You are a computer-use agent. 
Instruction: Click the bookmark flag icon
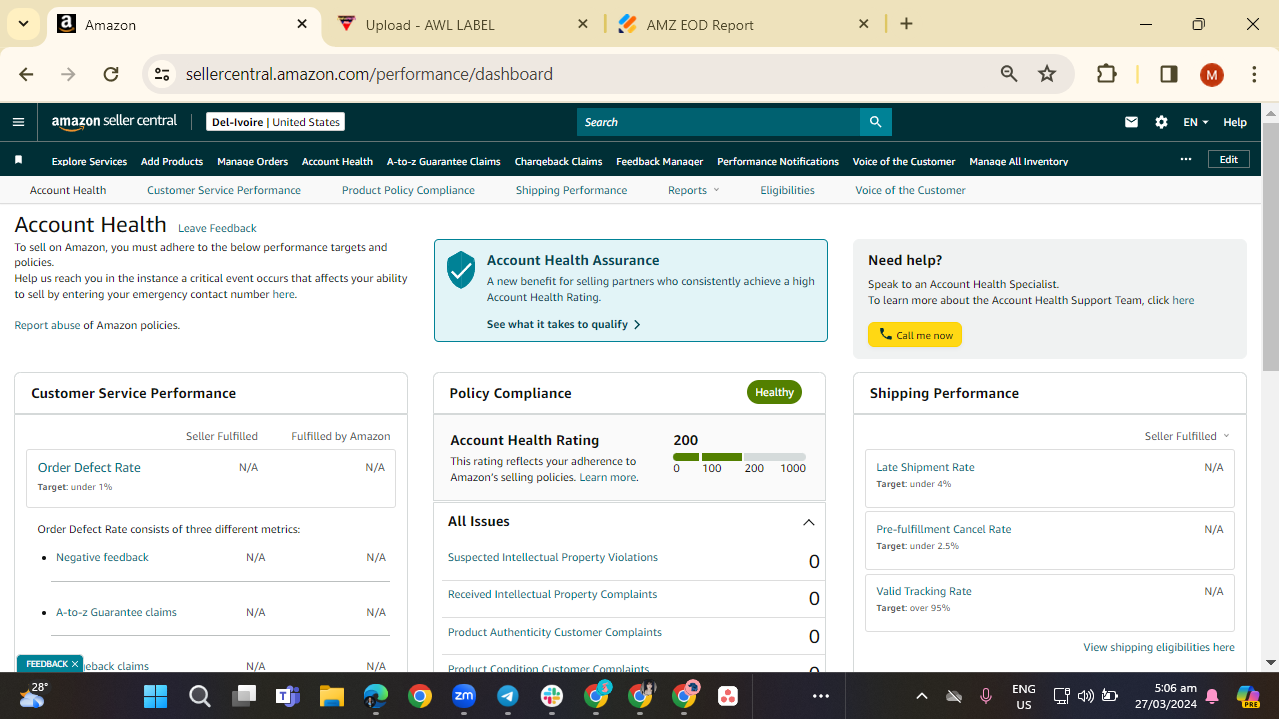(18, 160)
